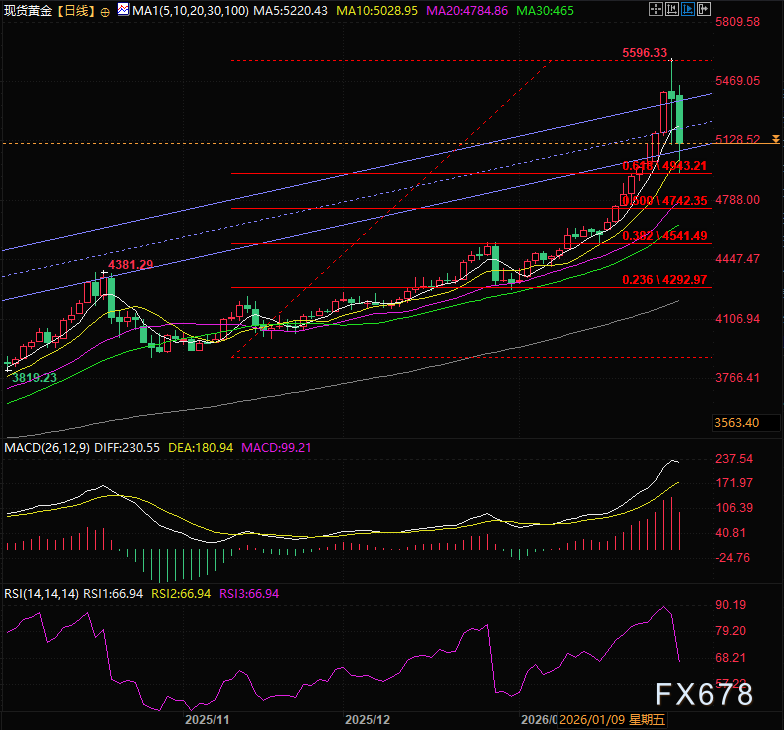Click the circled plus icon beside 日线

(106, 10)
